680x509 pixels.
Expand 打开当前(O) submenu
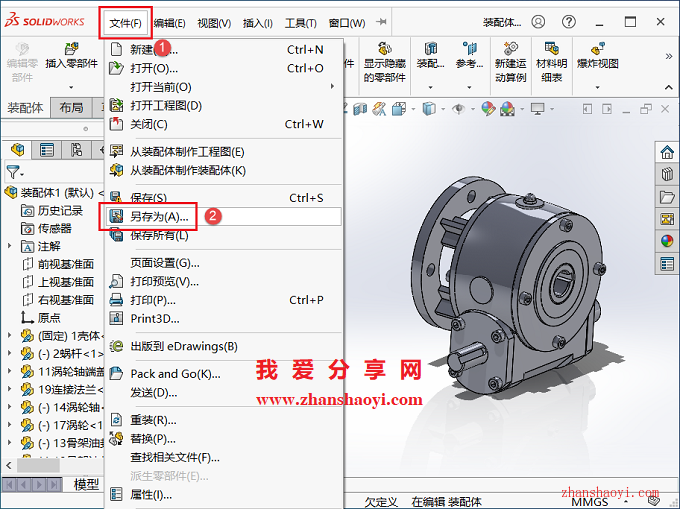tap(224, 87)
